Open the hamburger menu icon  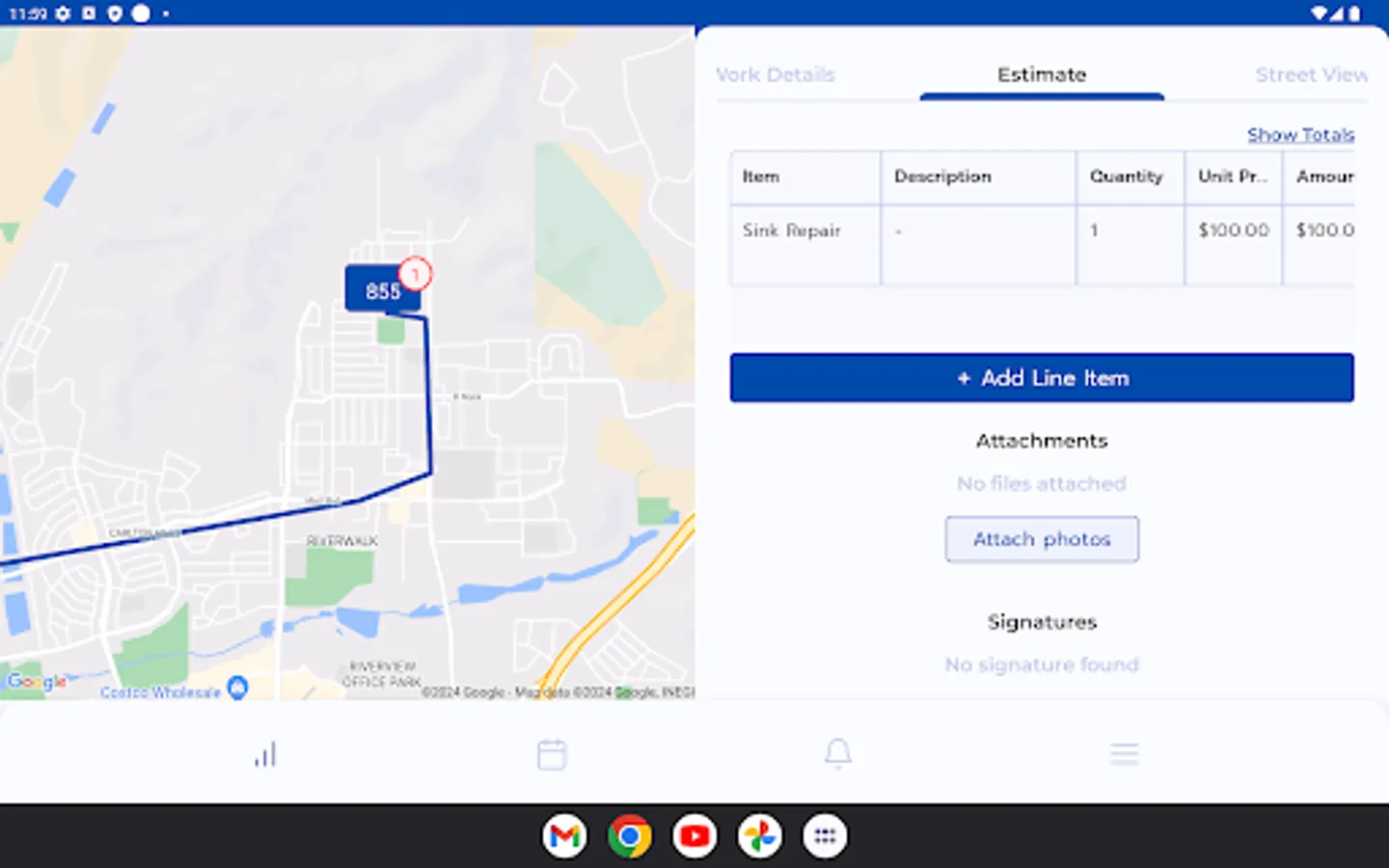pos(1124,753)
